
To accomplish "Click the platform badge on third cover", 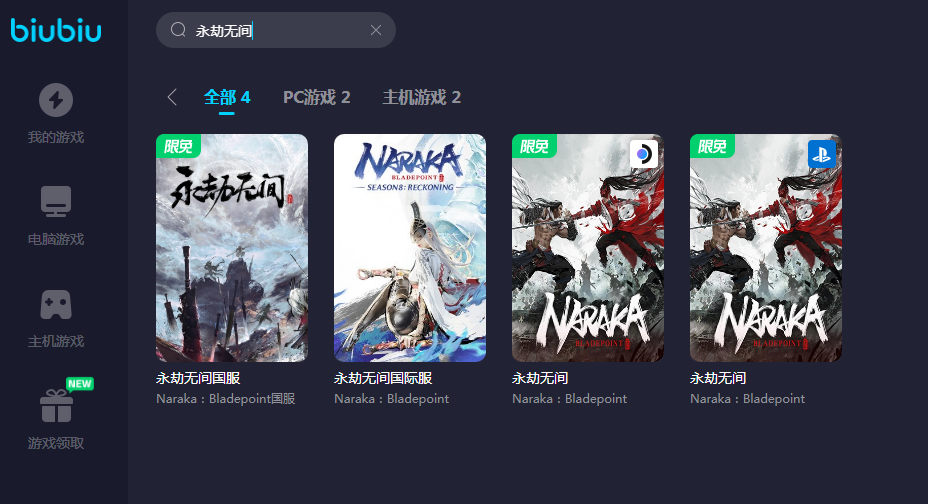I will pyautogui.click(x=644, y=154).
